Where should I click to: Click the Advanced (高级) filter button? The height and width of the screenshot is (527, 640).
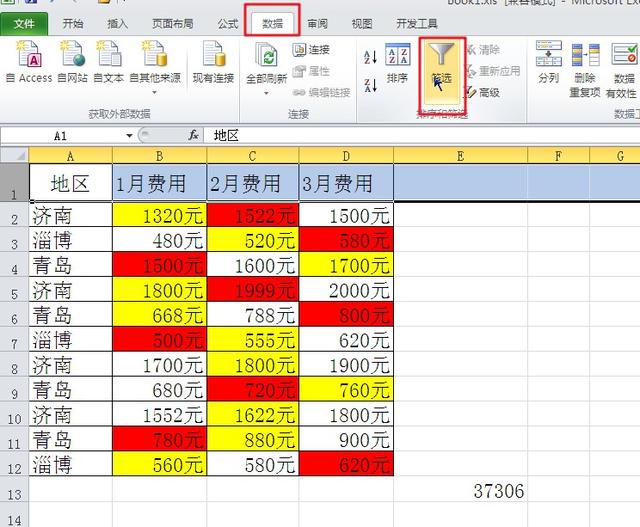click(x=483, y=93)
